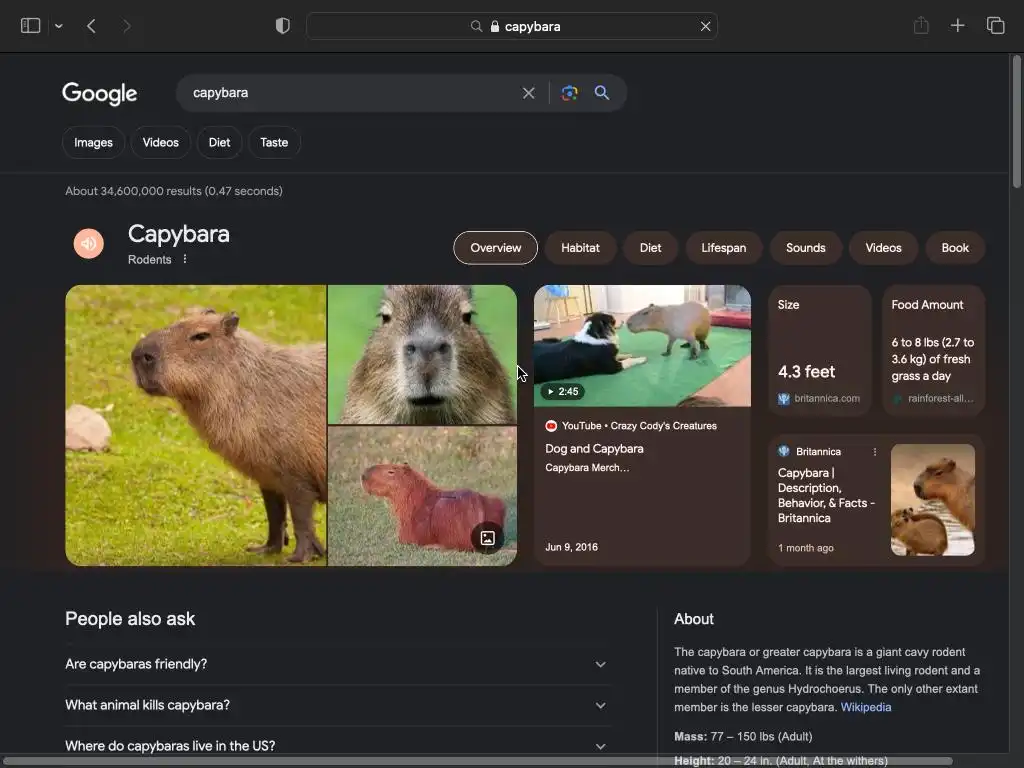The width and height of the screenshot is (1024, 768).
Task: Clear the Google search query
Action: pyautogui.click(x=528, y=93)
